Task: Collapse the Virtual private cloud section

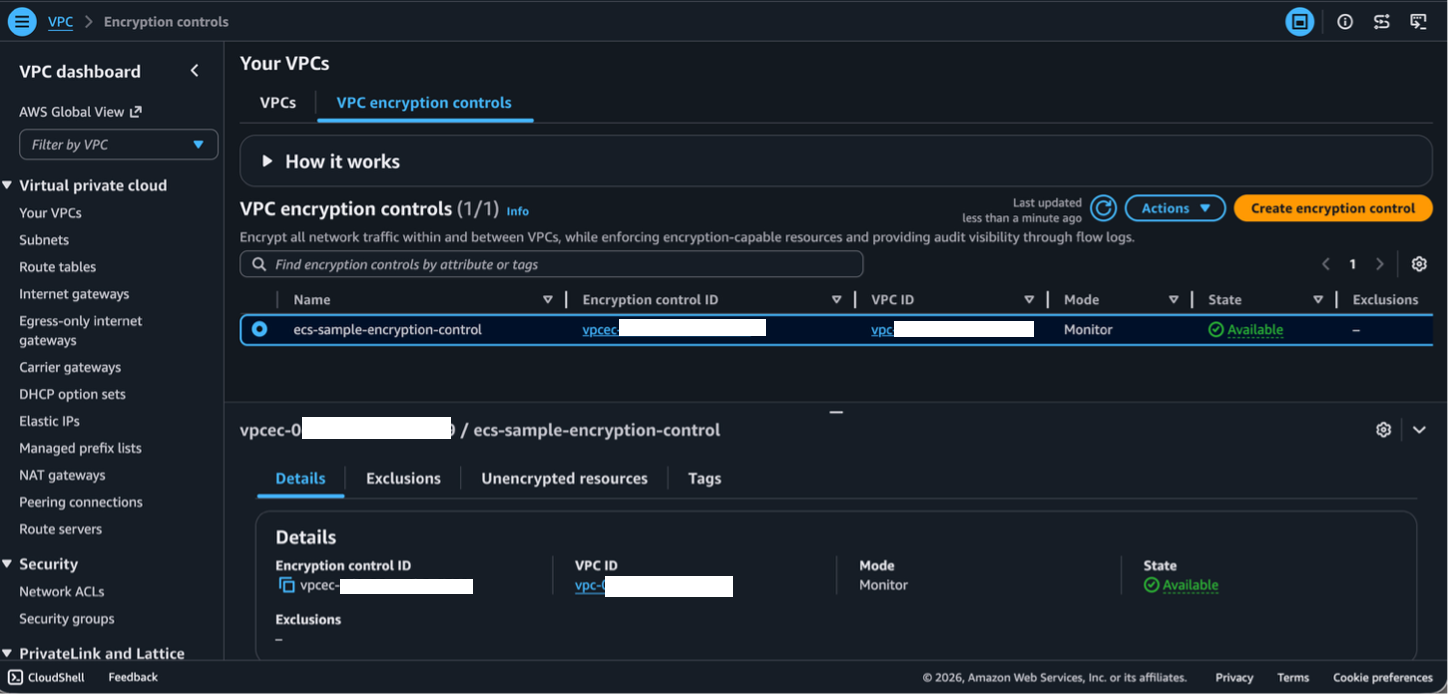Action: (x=7, y=185)
